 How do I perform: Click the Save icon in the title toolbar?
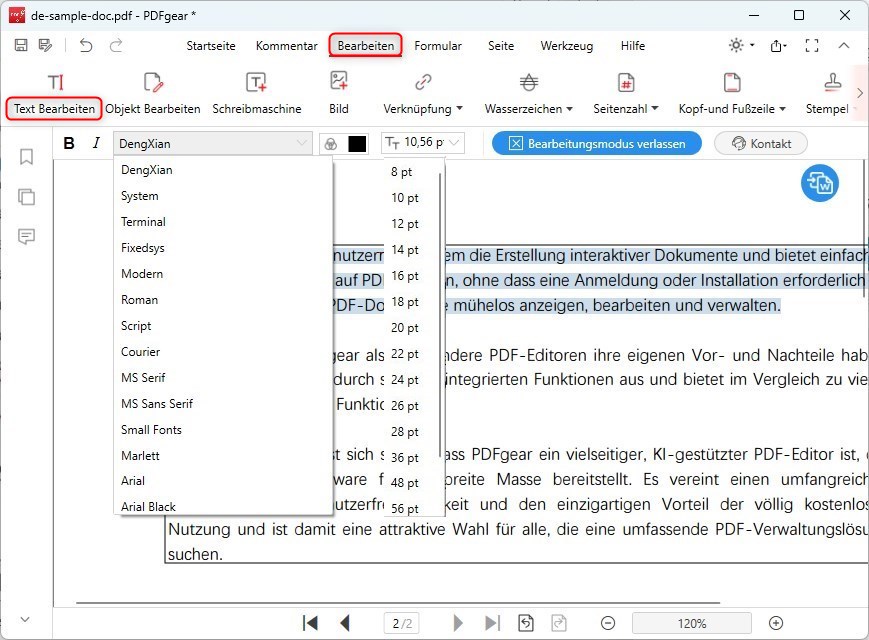point(21,45)
